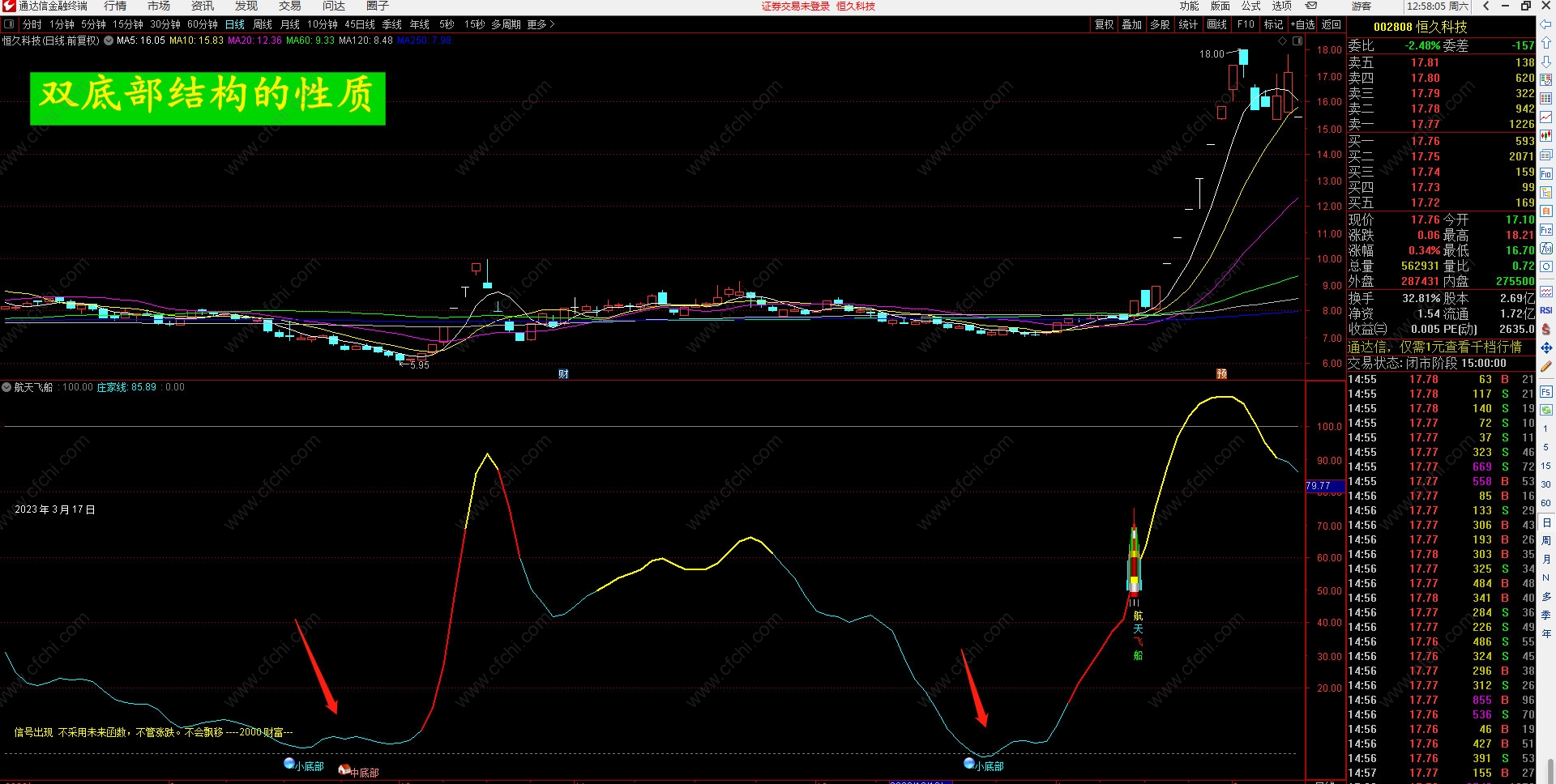Viewport: 1556px width, 784px height.
Task: Click the 中底部 signal marker
Action: point(358,772)
